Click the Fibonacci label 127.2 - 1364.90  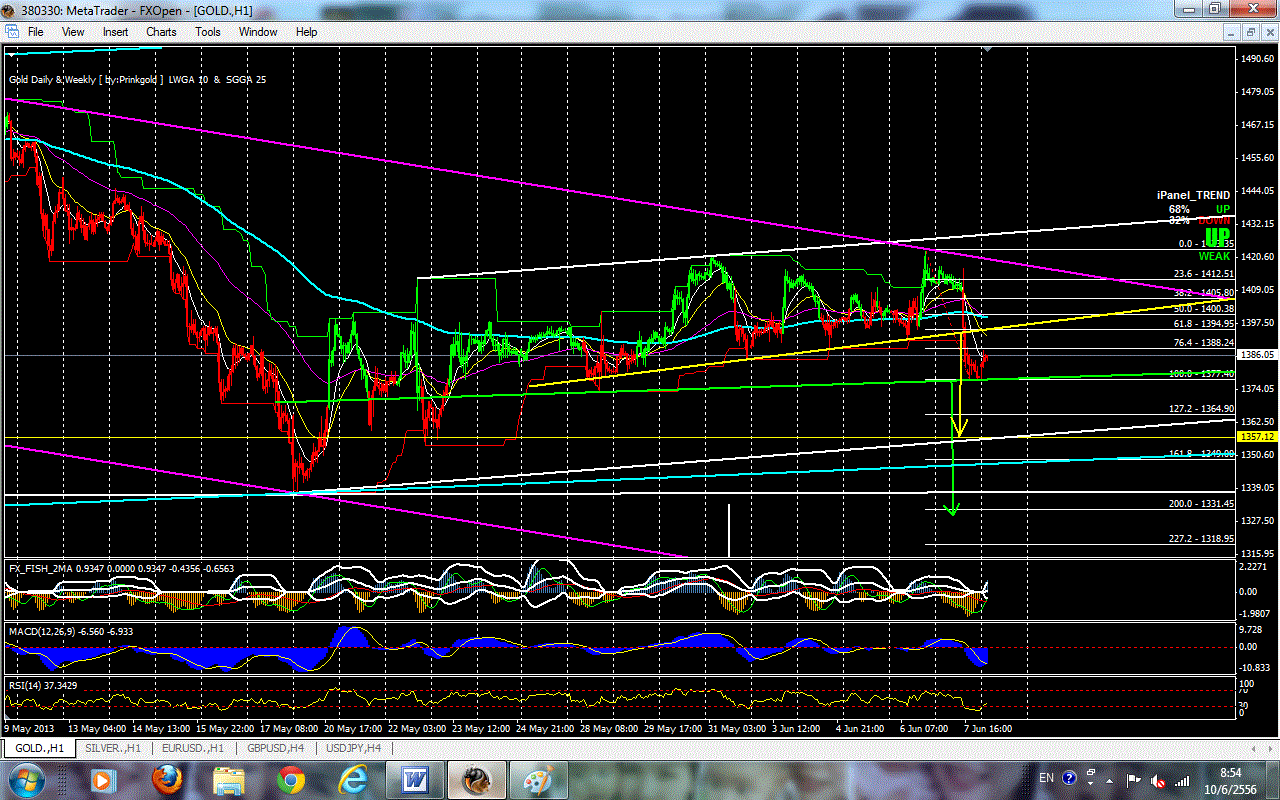click(x=1201, y=409)
